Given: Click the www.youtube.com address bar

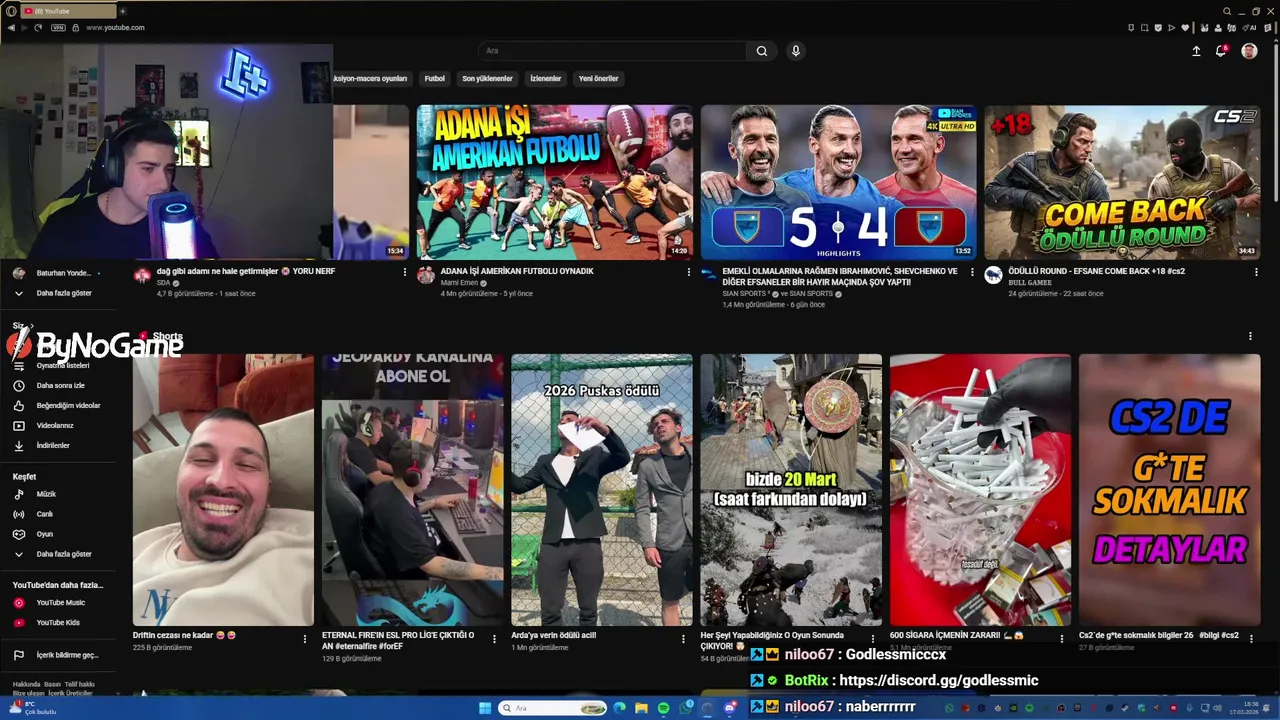Looking at the screenshot, I should [115, 28].
